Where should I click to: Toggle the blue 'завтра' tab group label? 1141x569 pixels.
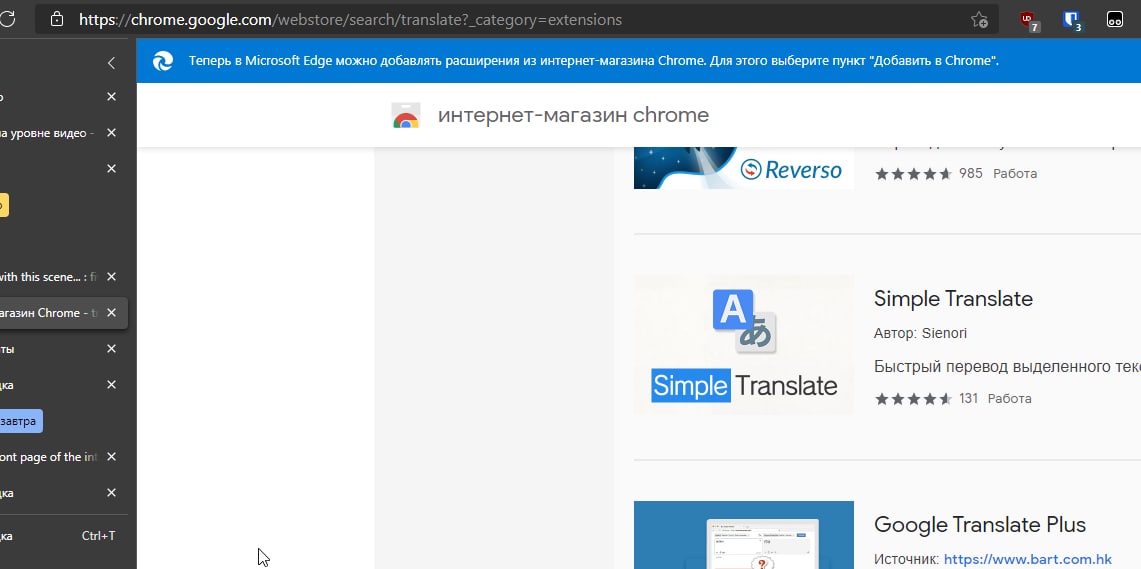pos(21,421)
